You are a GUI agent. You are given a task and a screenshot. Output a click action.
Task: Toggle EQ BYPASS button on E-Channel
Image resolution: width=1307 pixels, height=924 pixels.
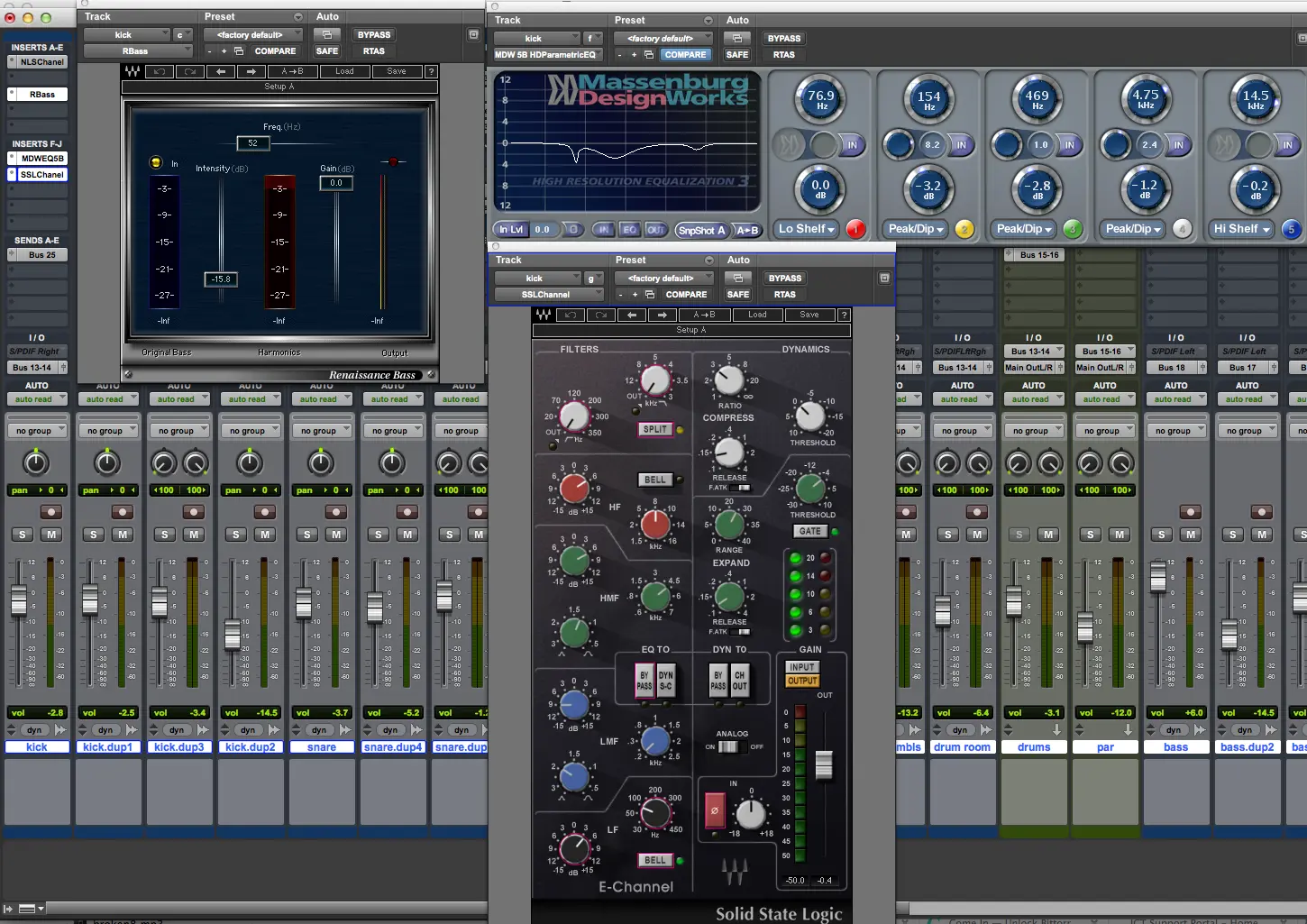[644, 680]
